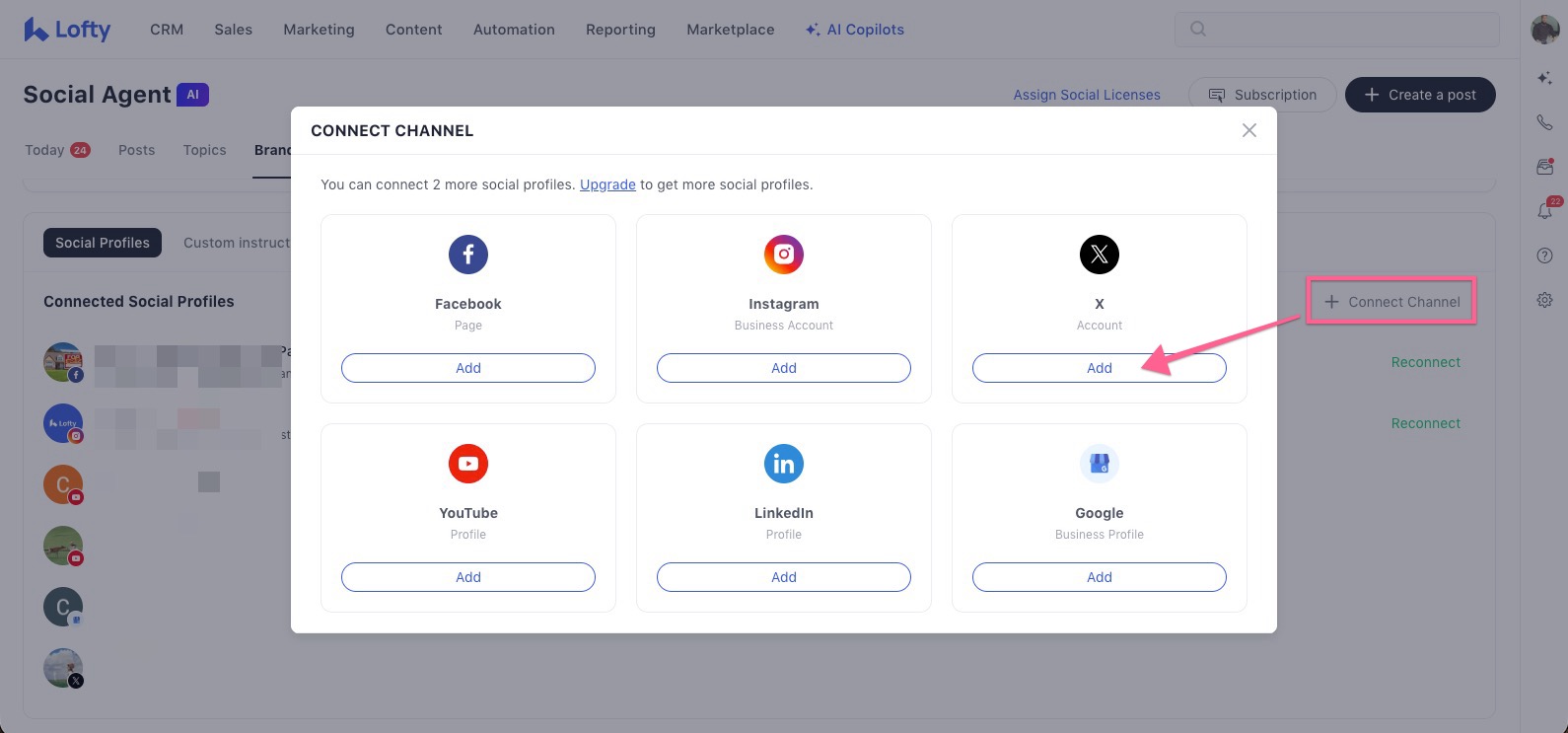Image resolution: width=1568 pixels, height=733 pixels.
Task: Open the Marketing menu
Action: (319, 30)
